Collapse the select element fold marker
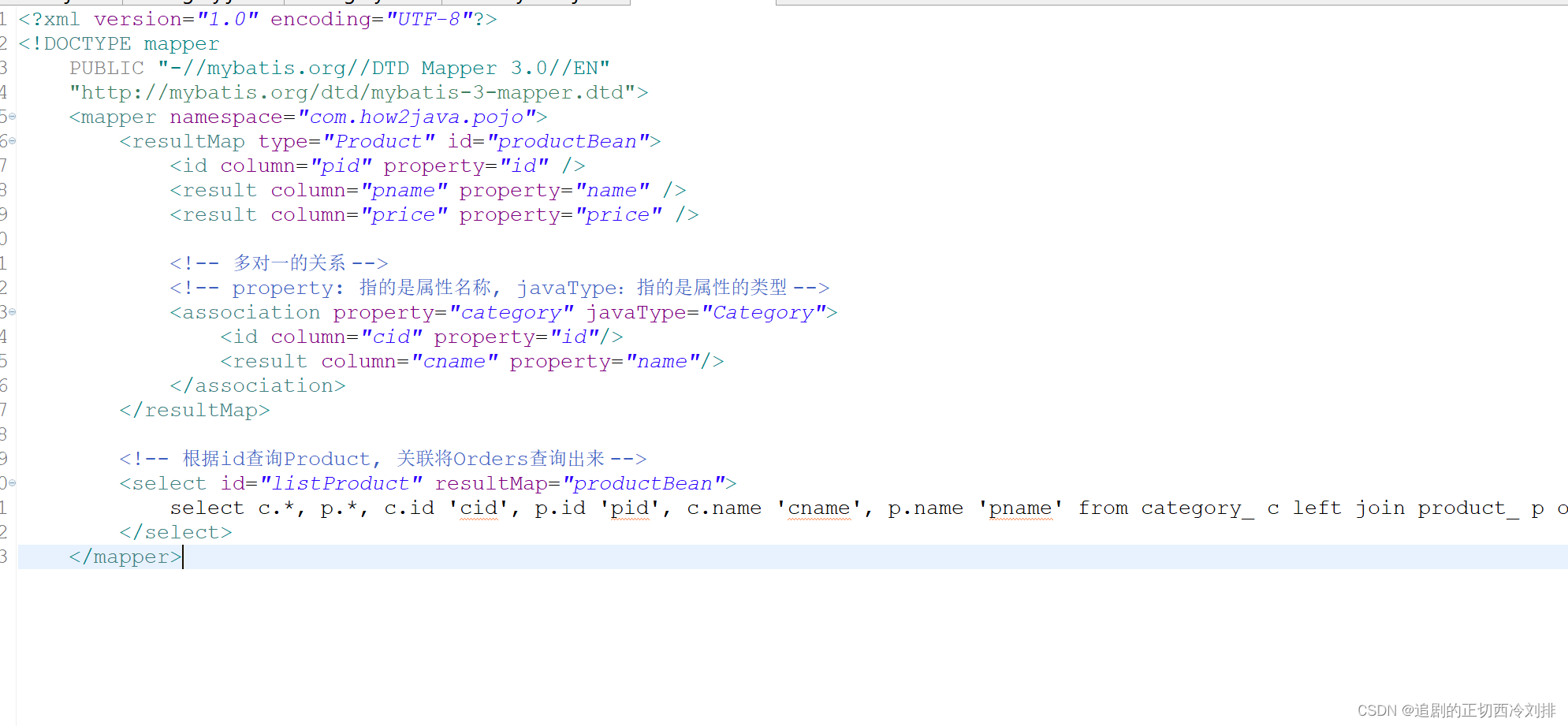The height and width of the screenshot is (726, 1568). tap(12, 483)
